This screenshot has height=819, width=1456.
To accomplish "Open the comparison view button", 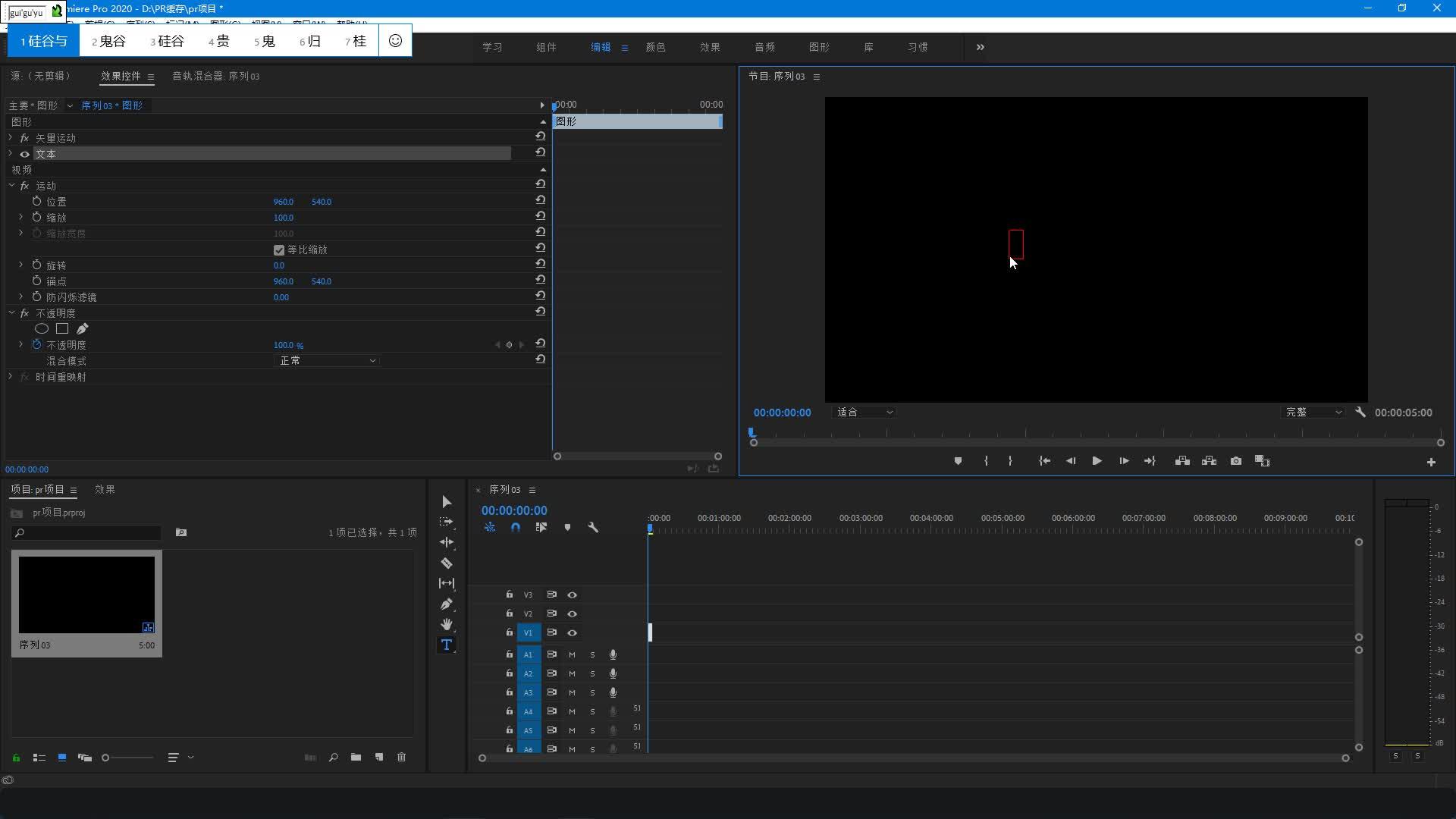I will pos(1263,461).
